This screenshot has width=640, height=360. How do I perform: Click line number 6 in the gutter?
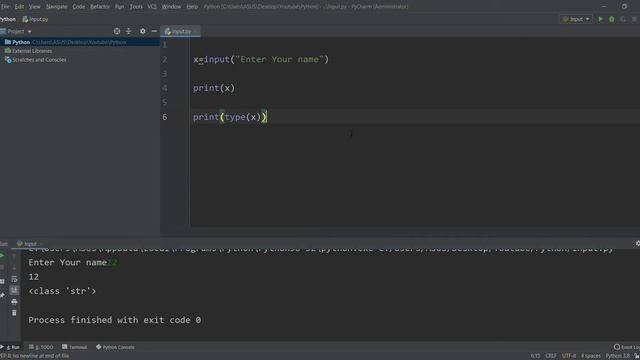pos(164,117)
